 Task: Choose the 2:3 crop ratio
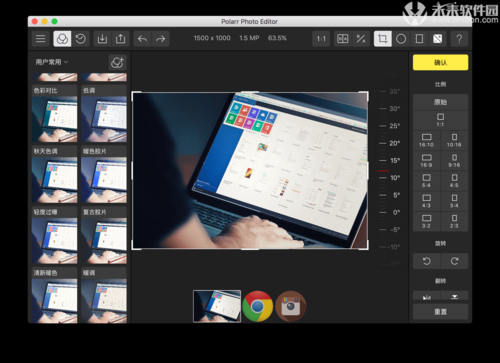tap(454, 221)
